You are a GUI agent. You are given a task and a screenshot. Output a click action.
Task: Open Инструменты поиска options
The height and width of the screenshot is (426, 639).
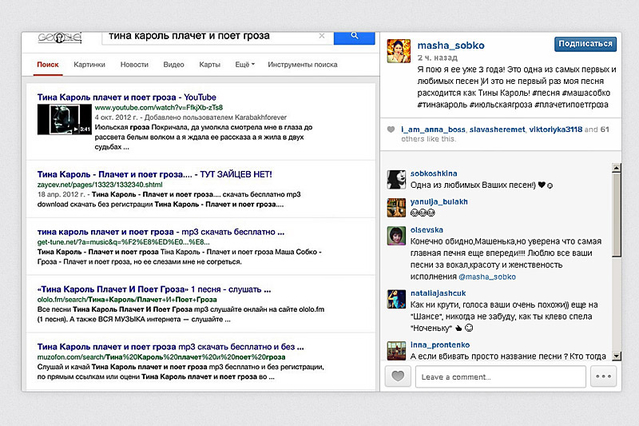302,64
